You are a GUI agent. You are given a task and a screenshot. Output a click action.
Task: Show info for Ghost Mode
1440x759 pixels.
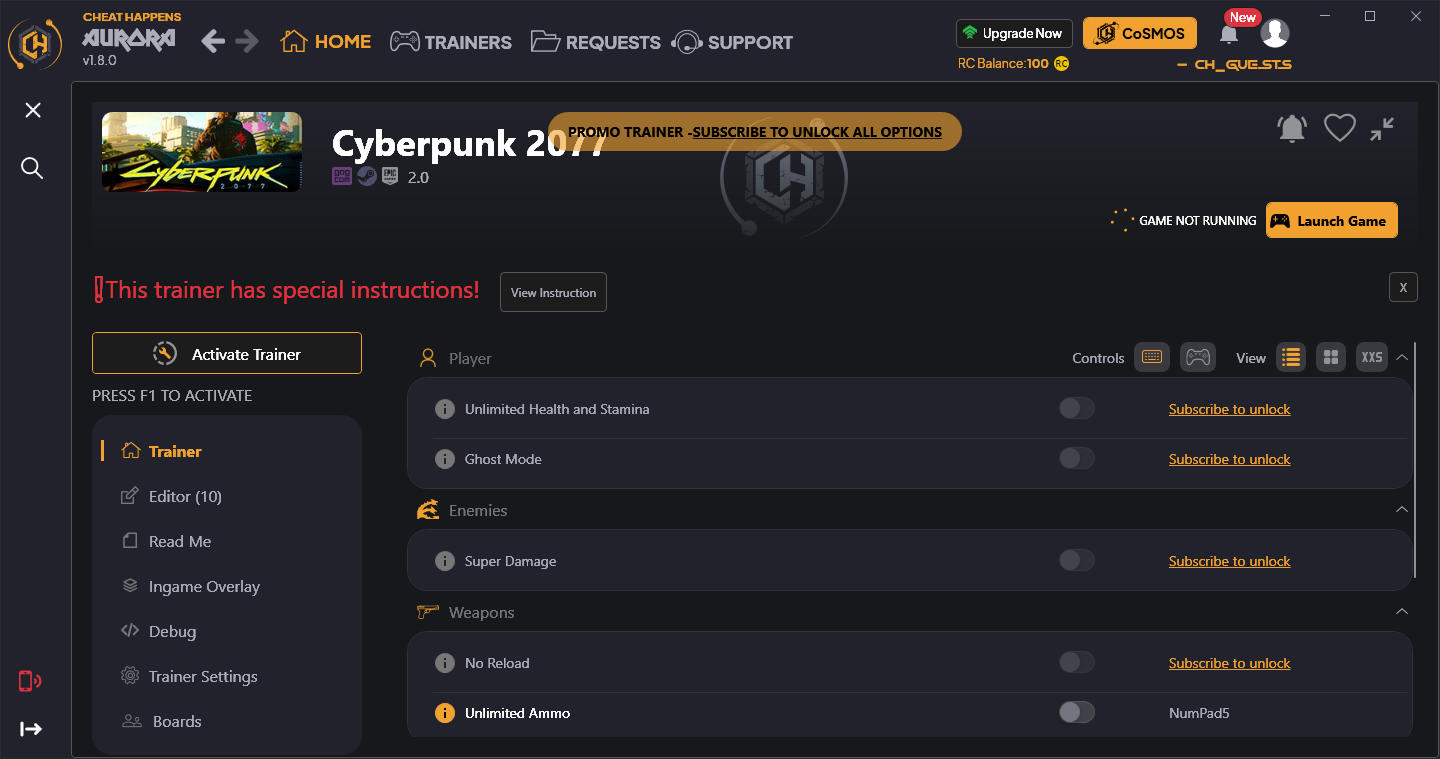(x=445, y=459)
